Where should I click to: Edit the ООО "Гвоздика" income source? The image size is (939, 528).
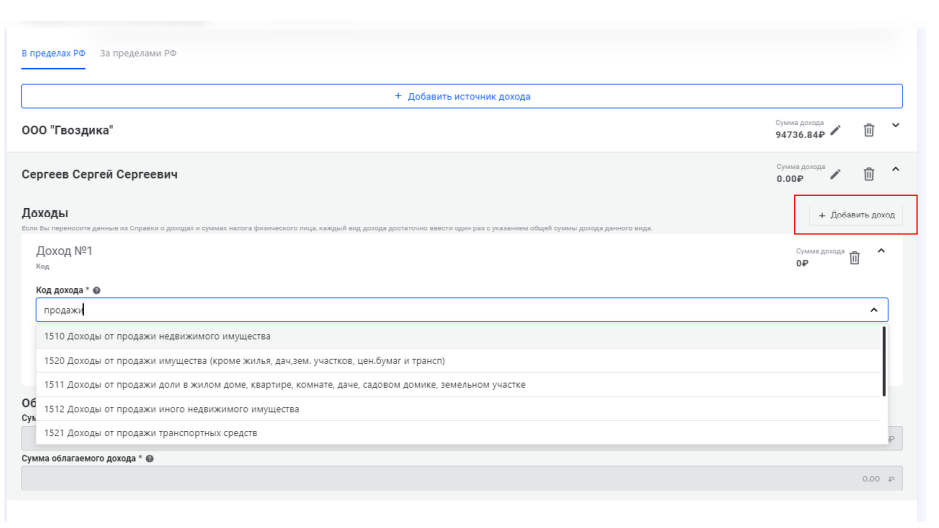[x=836, y=130]
